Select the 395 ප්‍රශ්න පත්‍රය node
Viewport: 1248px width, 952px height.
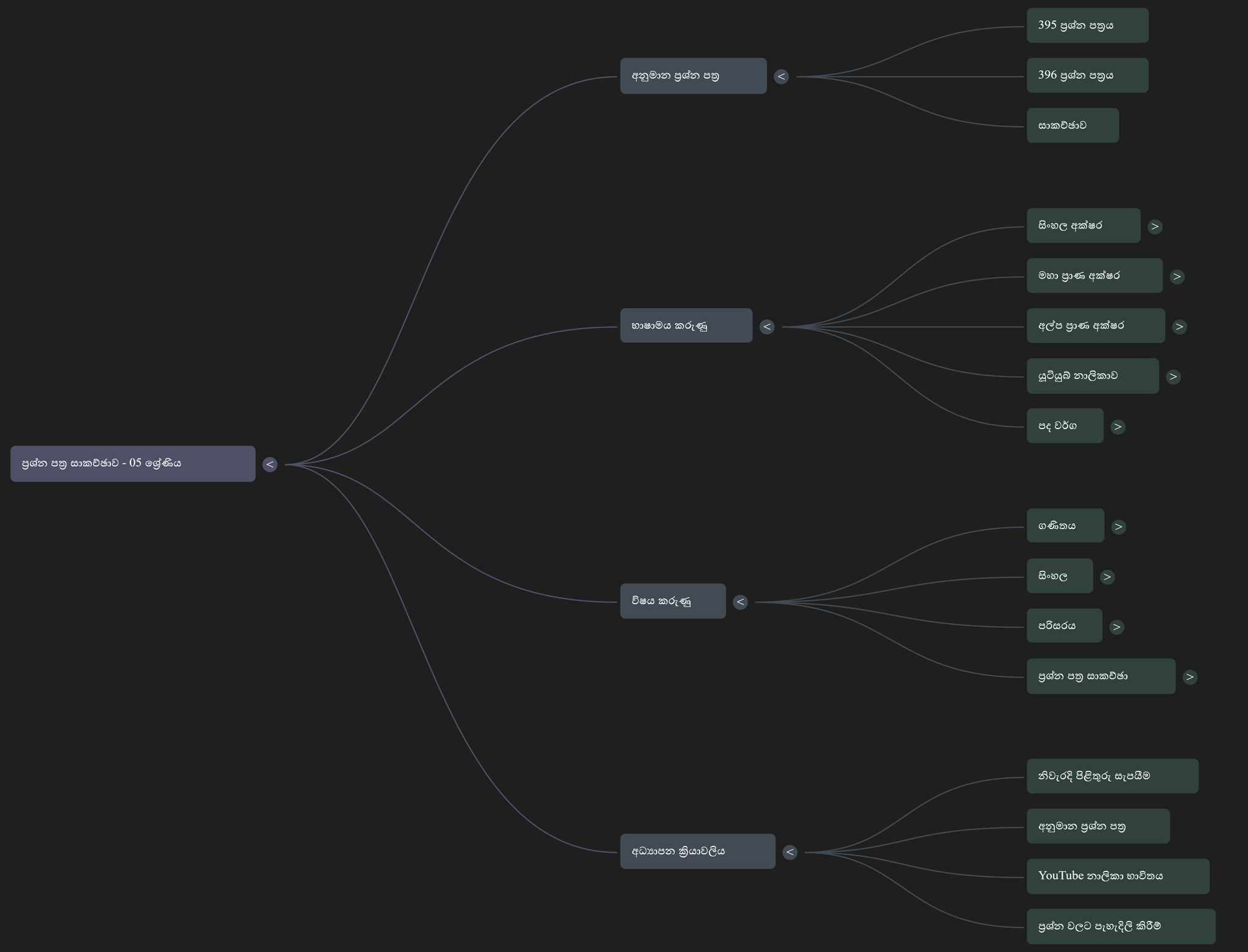1087,26
